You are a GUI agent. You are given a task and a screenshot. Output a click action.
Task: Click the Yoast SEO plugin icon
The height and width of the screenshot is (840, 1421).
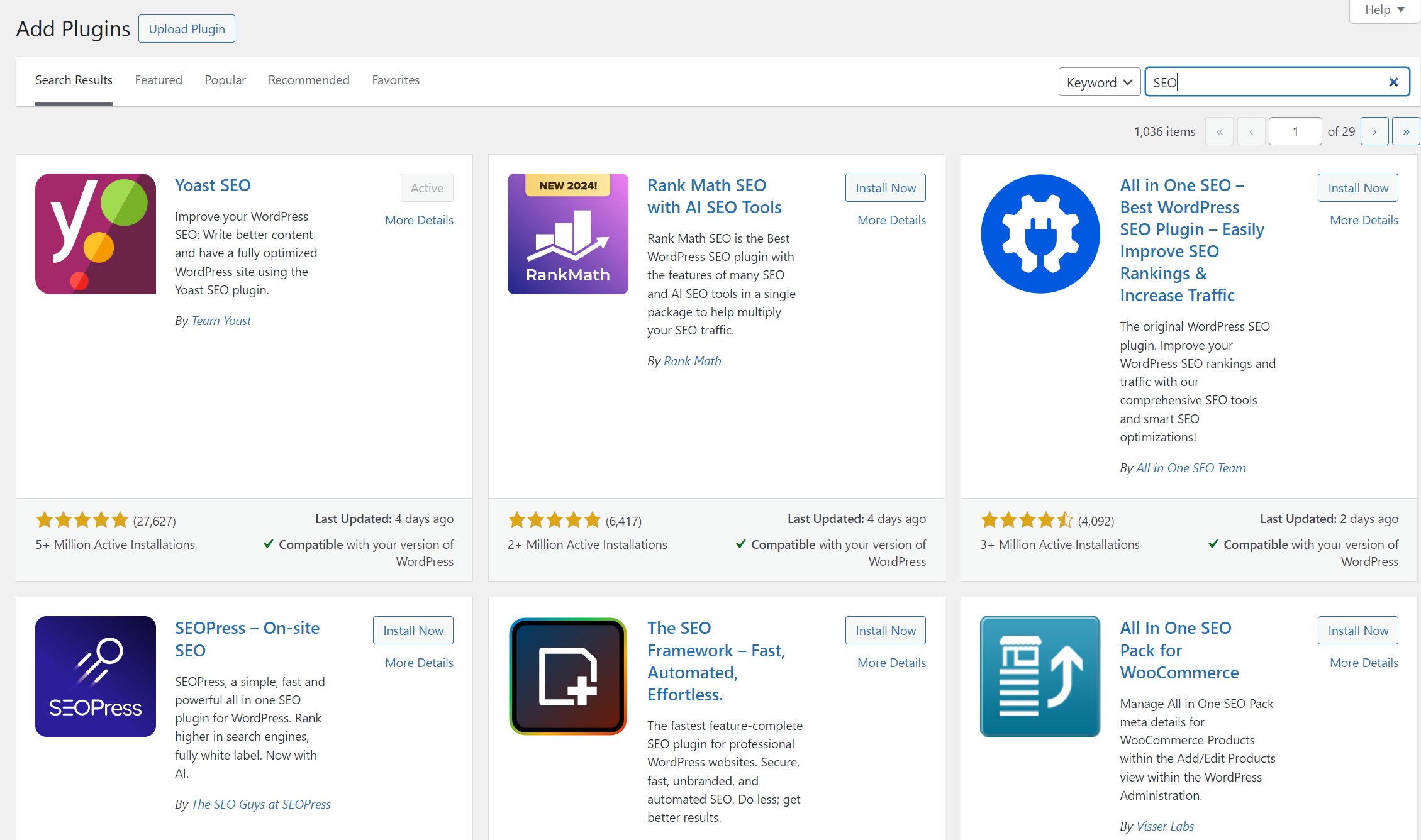(x=96, y=234)
